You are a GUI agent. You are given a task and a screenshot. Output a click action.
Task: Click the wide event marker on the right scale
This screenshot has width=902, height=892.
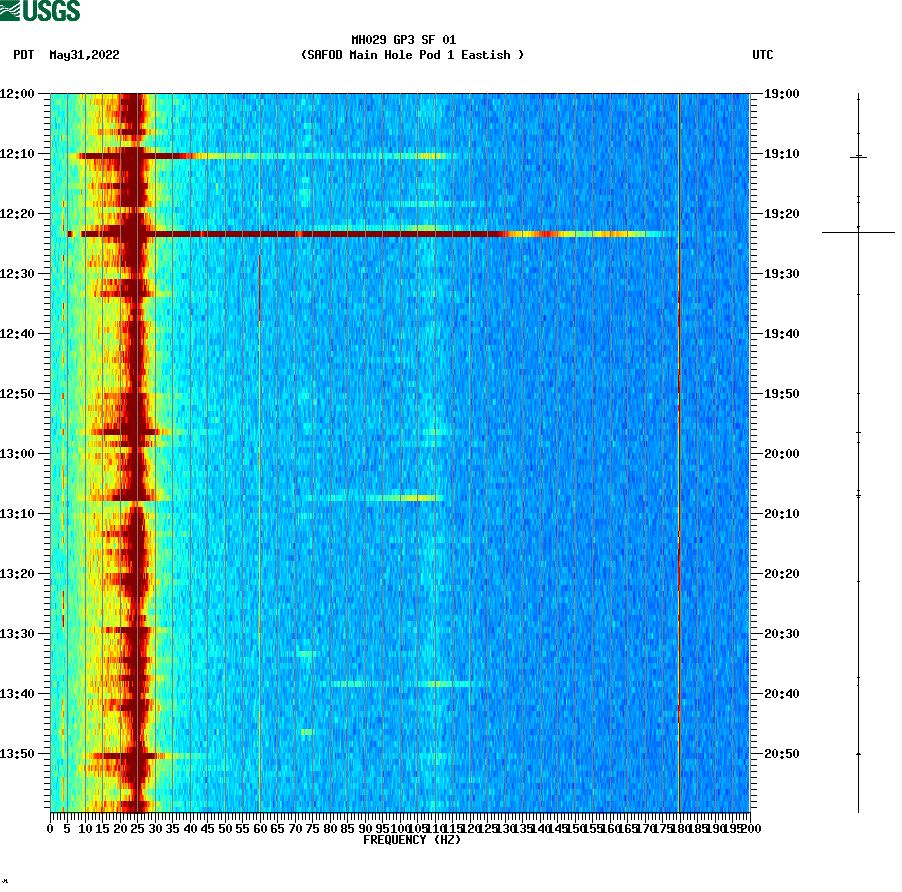(858, 231)
